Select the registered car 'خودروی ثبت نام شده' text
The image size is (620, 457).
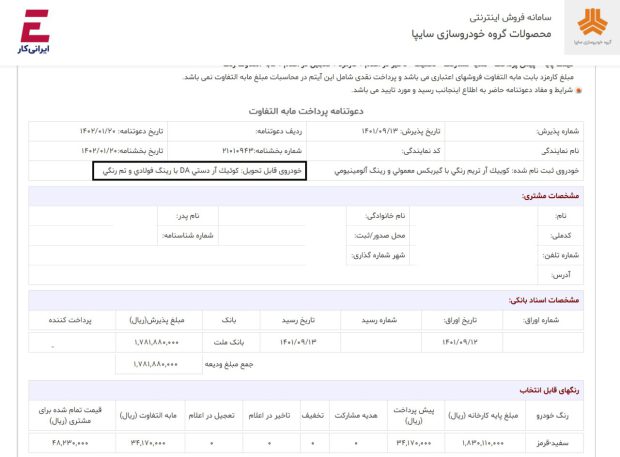click(x=457, y=171)
